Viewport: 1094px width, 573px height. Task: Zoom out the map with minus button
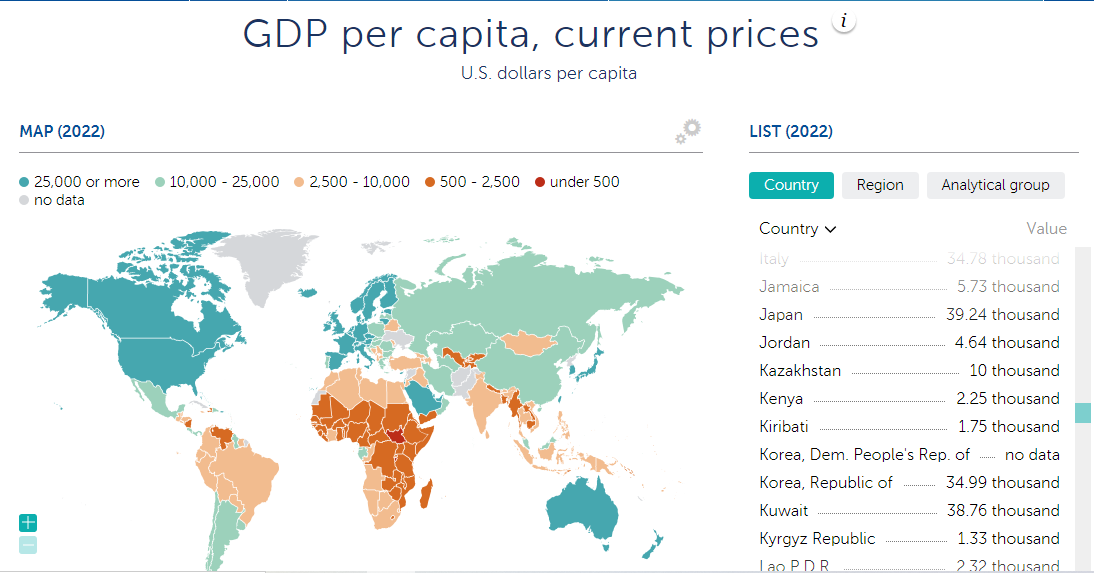click(x=28, y=545)
